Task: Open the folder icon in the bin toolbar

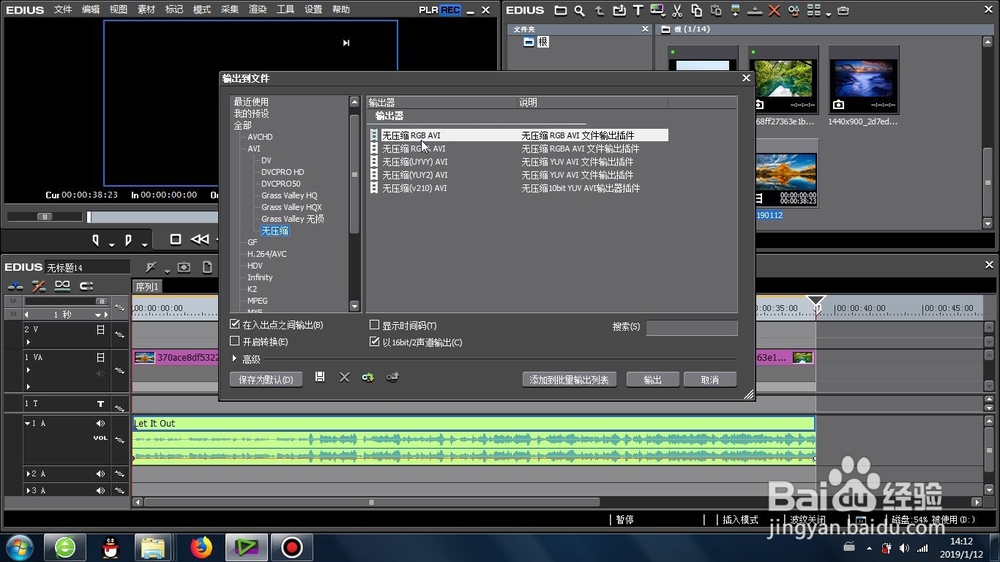Action: pyautogui.click(x=560, y=10)
